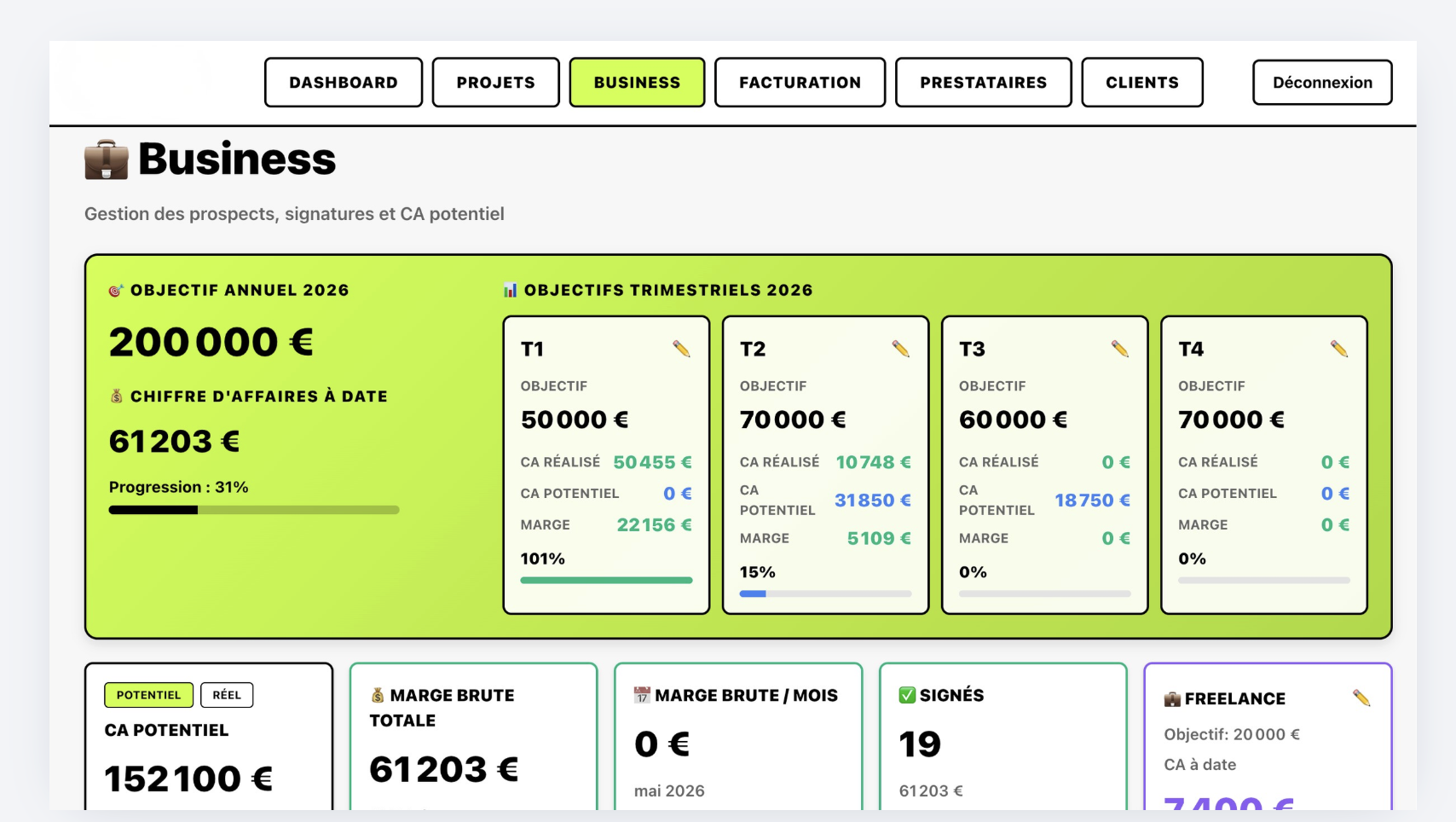The image size is (1456, 822).
Task: Click the bar chart icon by Objectifs Trimestriels
Action: click(511, 291)
